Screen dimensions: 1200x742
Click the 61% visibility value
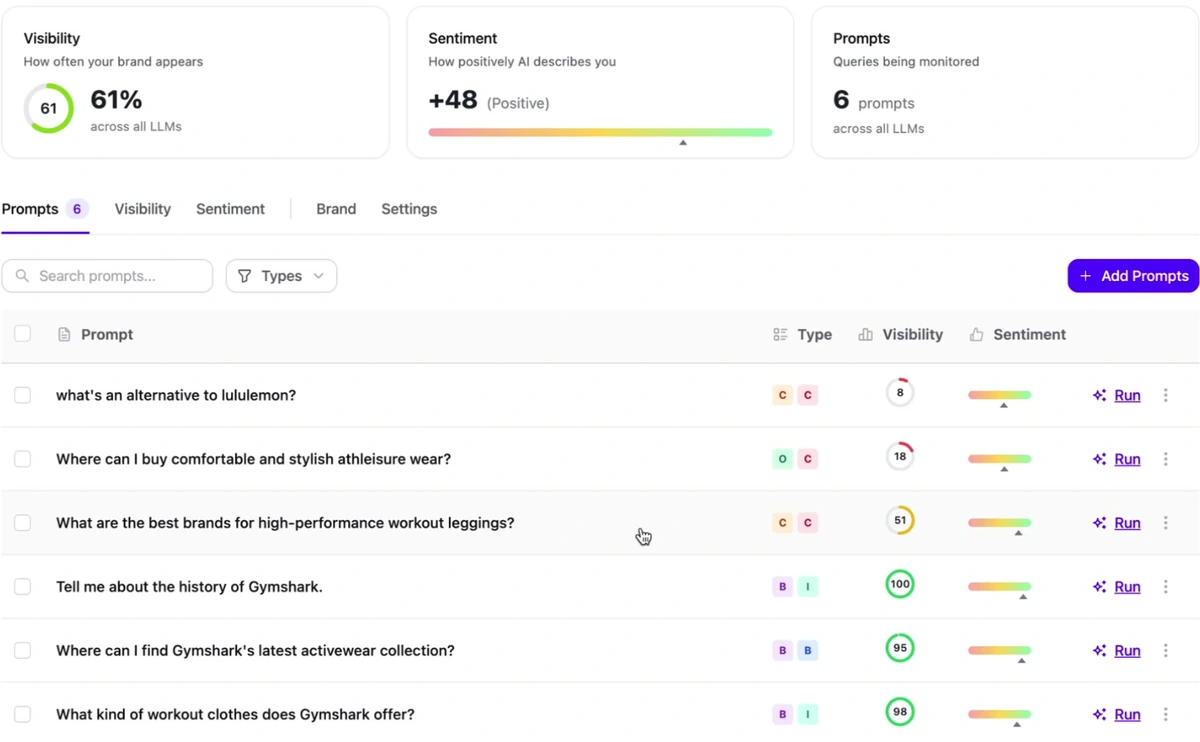click(116, 100)
